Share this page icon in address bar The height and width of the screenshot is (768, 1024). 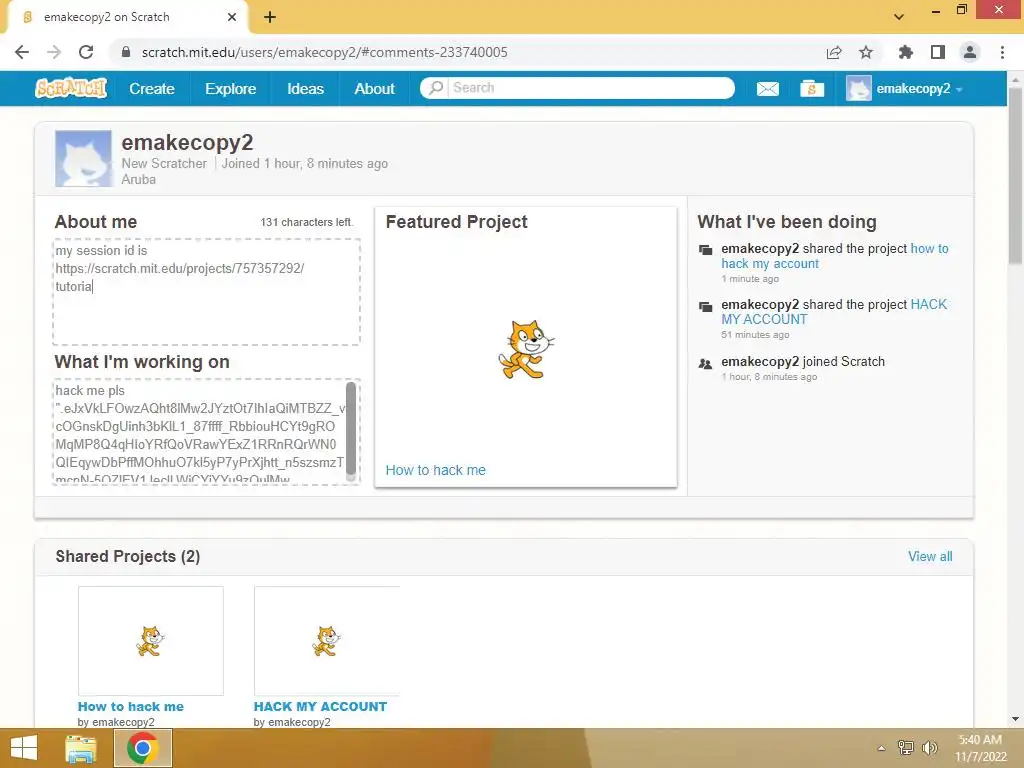pyautogui.click(x=834, y=52)
